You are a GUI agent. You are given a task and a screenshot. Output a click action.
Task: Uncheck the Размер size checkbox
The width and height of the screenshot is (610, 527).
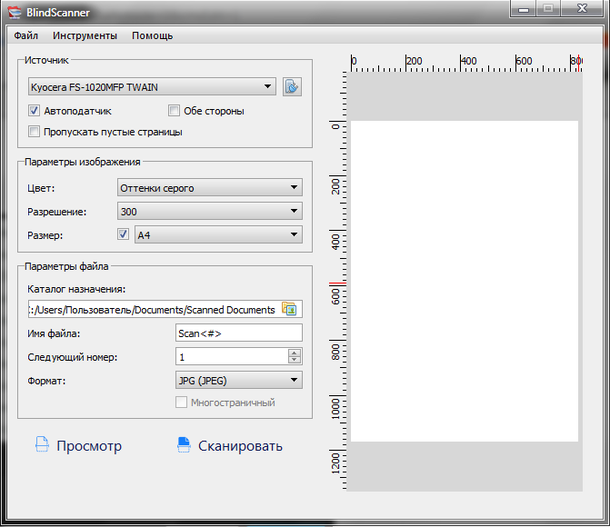pyautogui.click(x=124, y=235)
